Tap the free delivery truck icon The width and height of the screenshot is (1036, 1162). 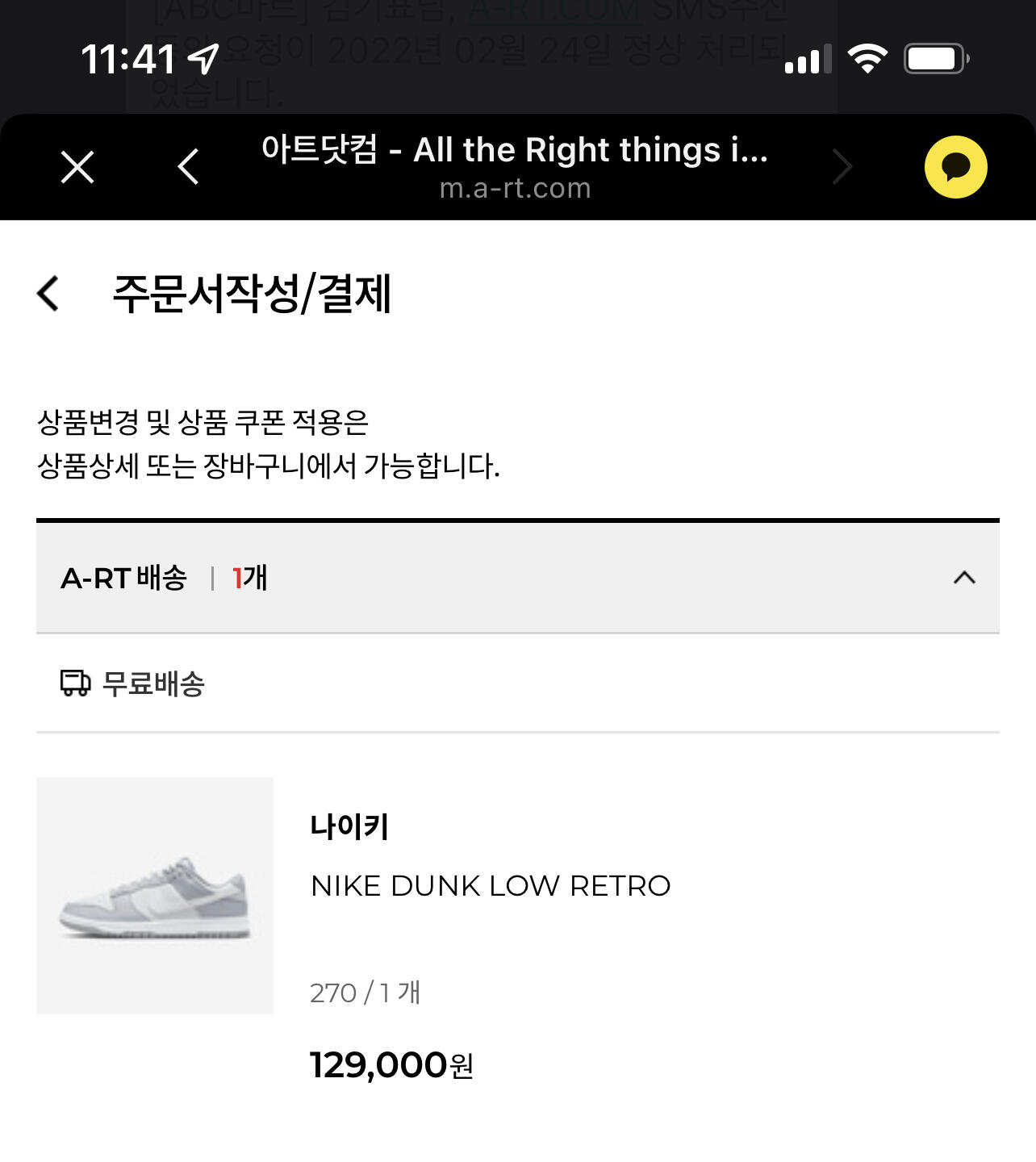pos(75,683)
